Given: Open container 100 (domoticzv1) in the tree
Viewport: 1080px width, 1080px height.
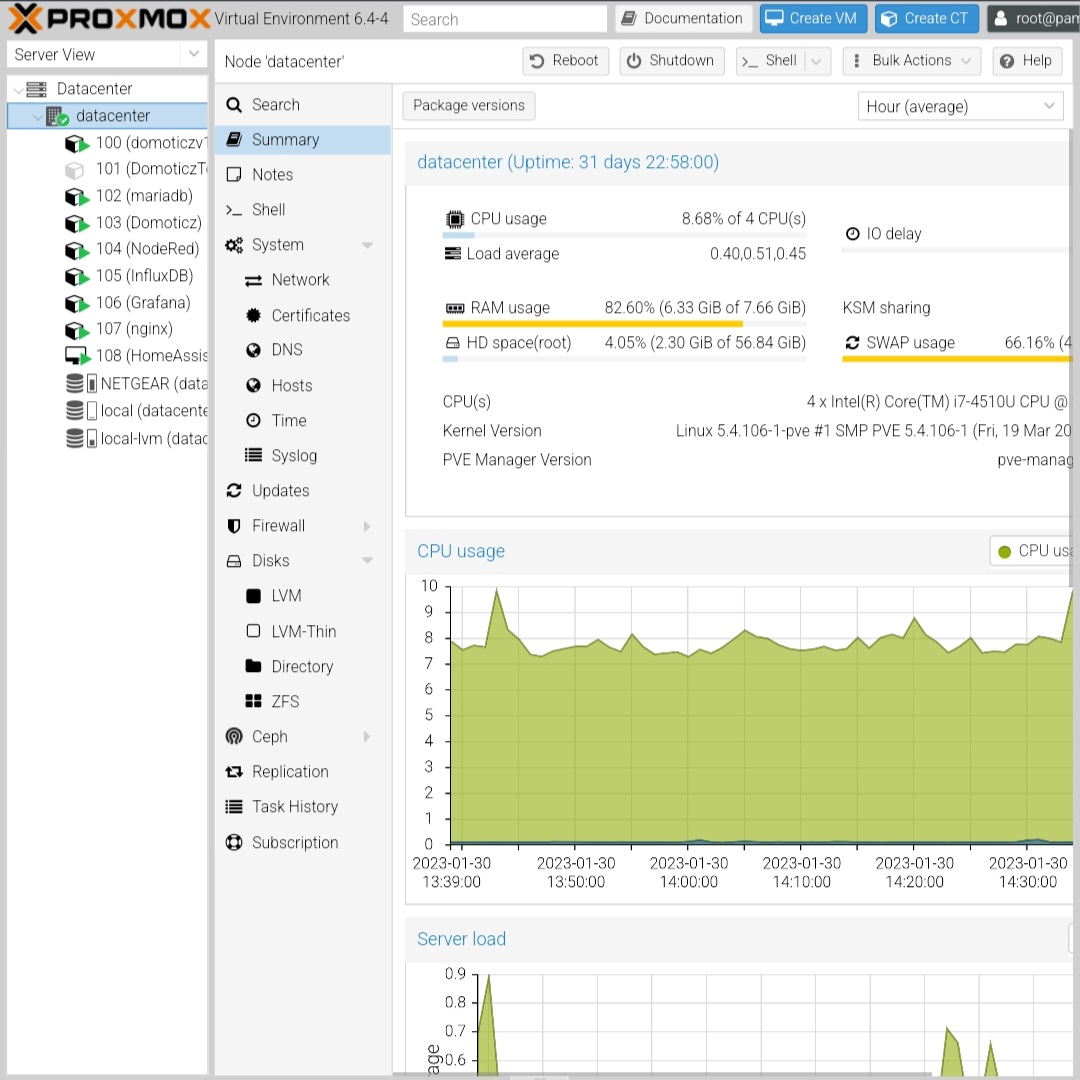Looking at the screenshot, I should click(x=135, y=143).
